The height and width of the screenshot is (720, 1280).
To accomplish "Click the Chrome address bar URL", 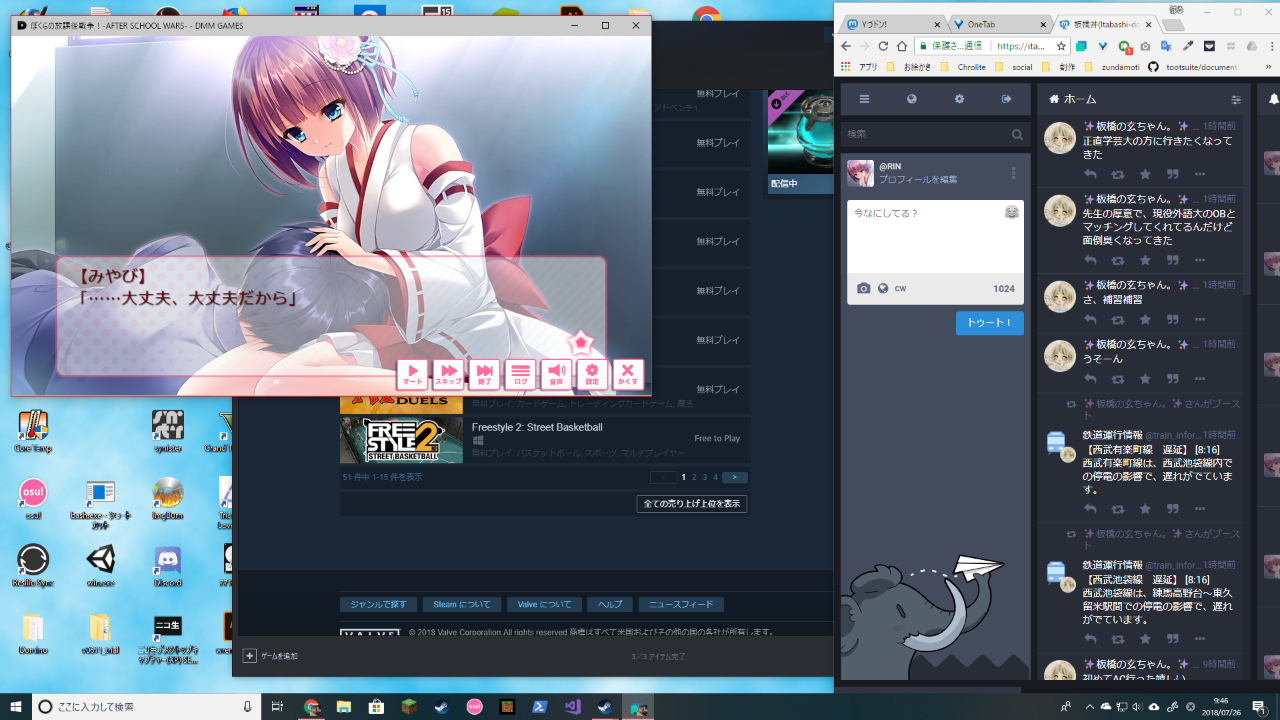I will click(x=1021, y=46).
